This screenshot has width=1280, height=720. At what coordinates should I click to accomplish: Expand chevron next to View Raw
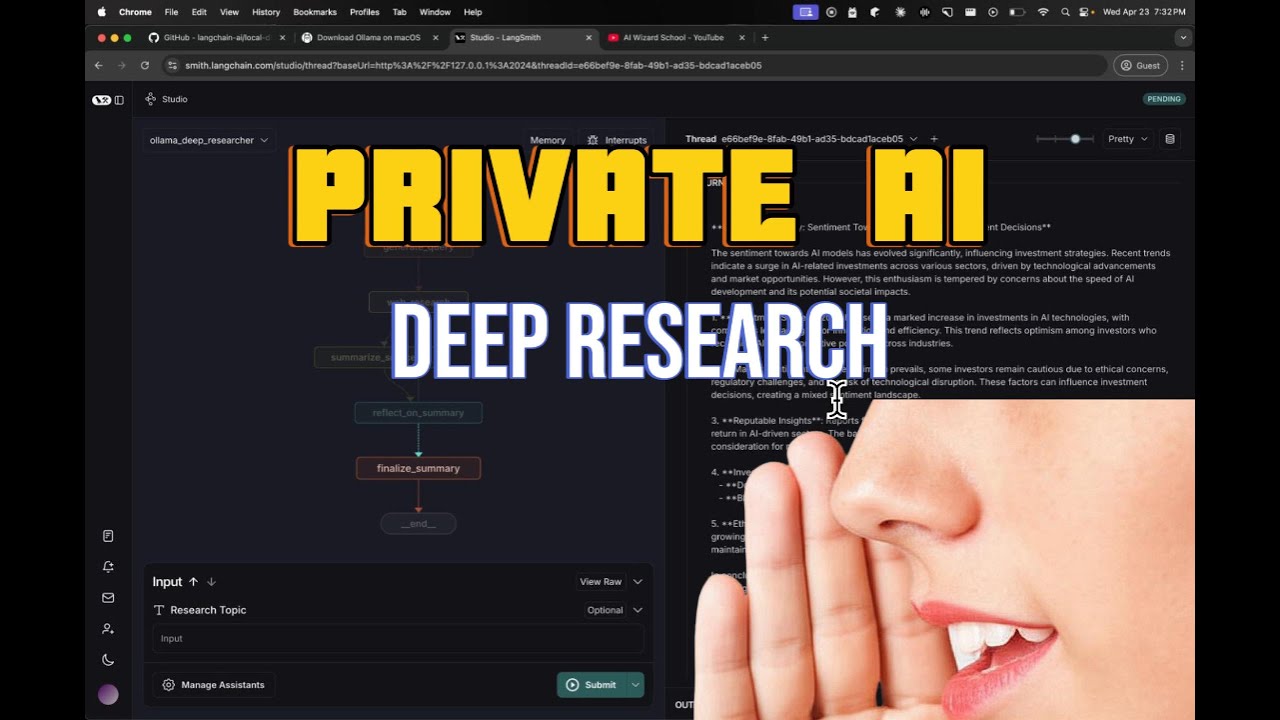click(x=638, y=581)
